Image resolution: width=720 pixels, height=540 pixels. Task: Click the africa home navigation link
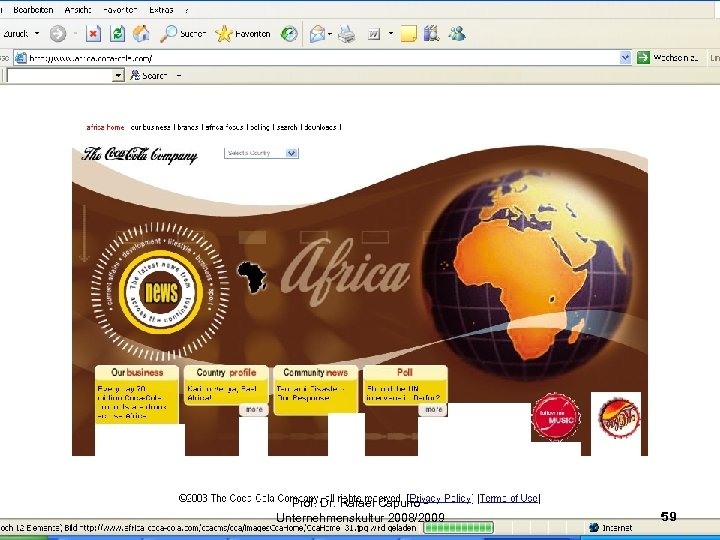[105, 127]
